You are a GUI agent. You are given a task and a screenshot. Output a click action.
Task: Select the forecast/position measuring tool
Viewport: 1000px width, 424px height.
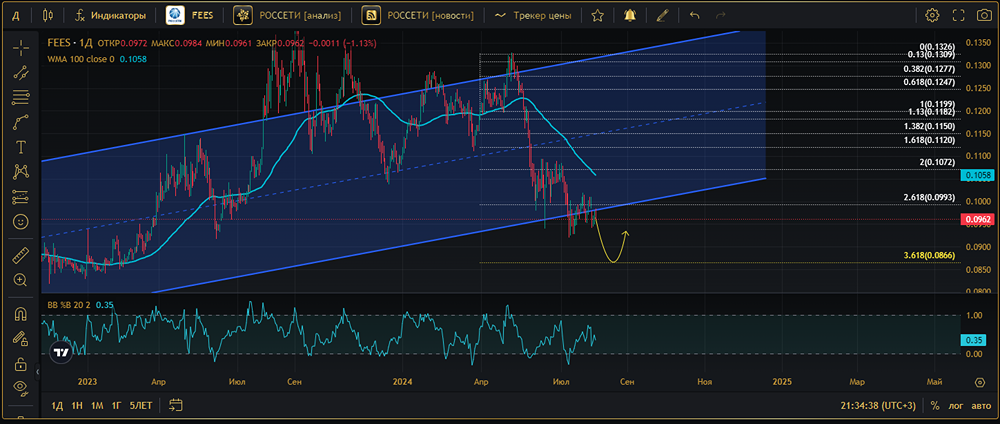(x=21, y=196)
